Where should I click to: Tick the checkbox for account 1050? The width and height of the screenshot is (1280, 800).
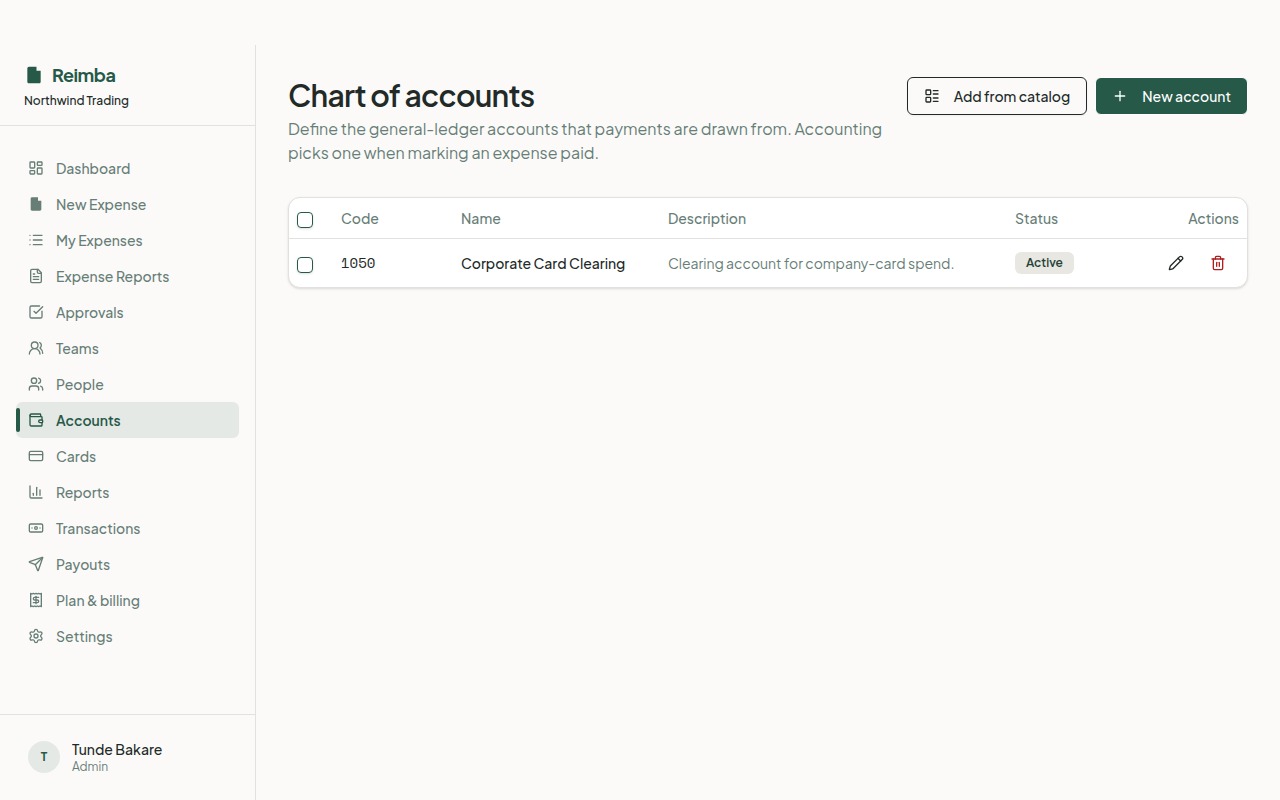click(x=305, y=265)
